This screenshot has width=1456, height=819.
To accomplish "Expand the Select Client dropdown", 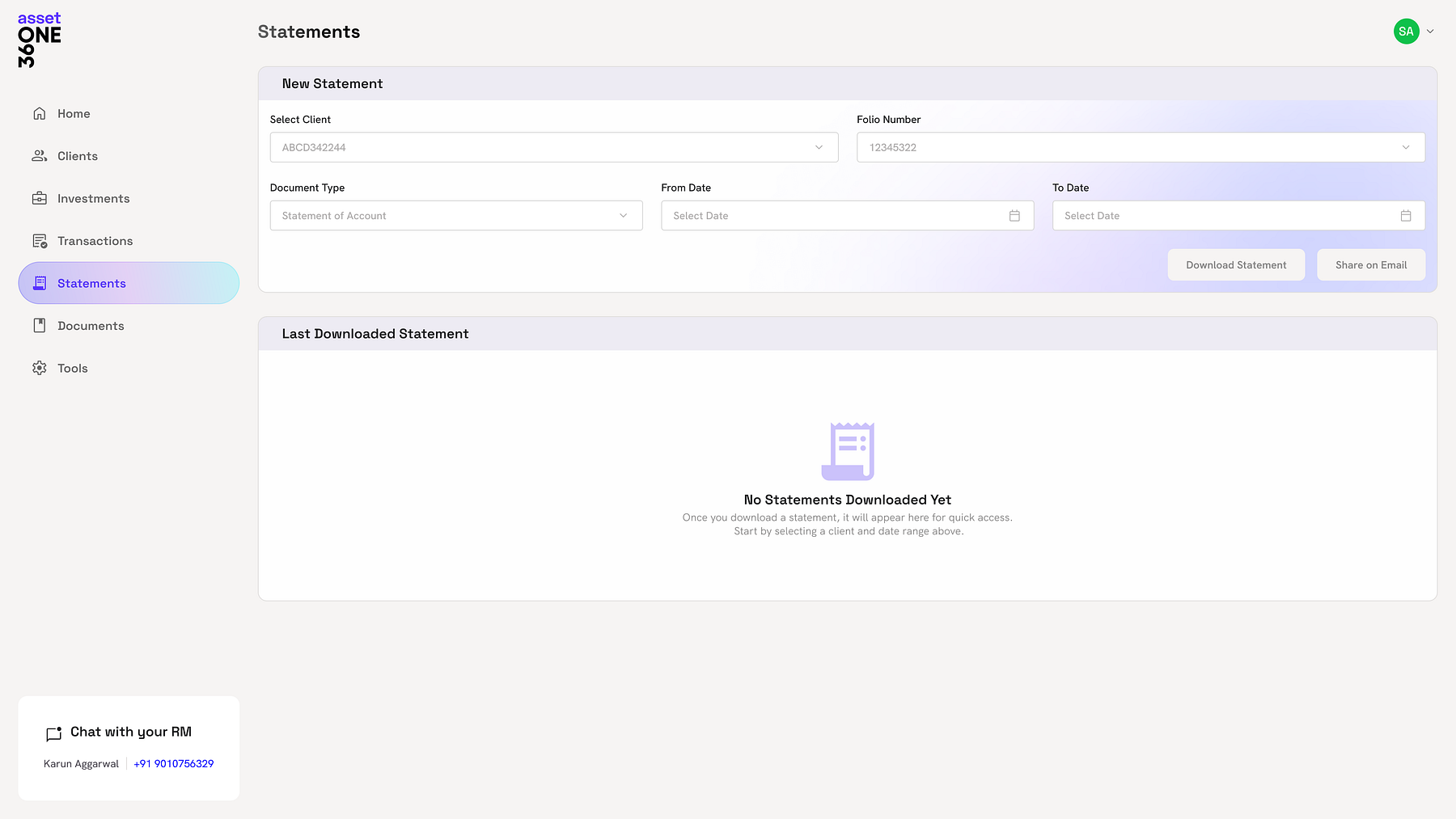I will click(818, 147).
